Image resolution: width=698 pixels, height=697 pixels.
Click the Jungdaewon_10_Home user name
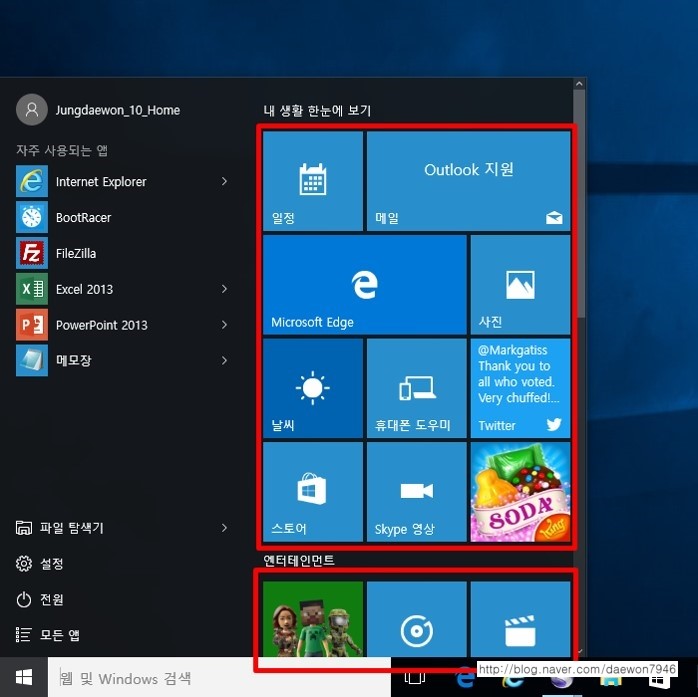(118, 110)
